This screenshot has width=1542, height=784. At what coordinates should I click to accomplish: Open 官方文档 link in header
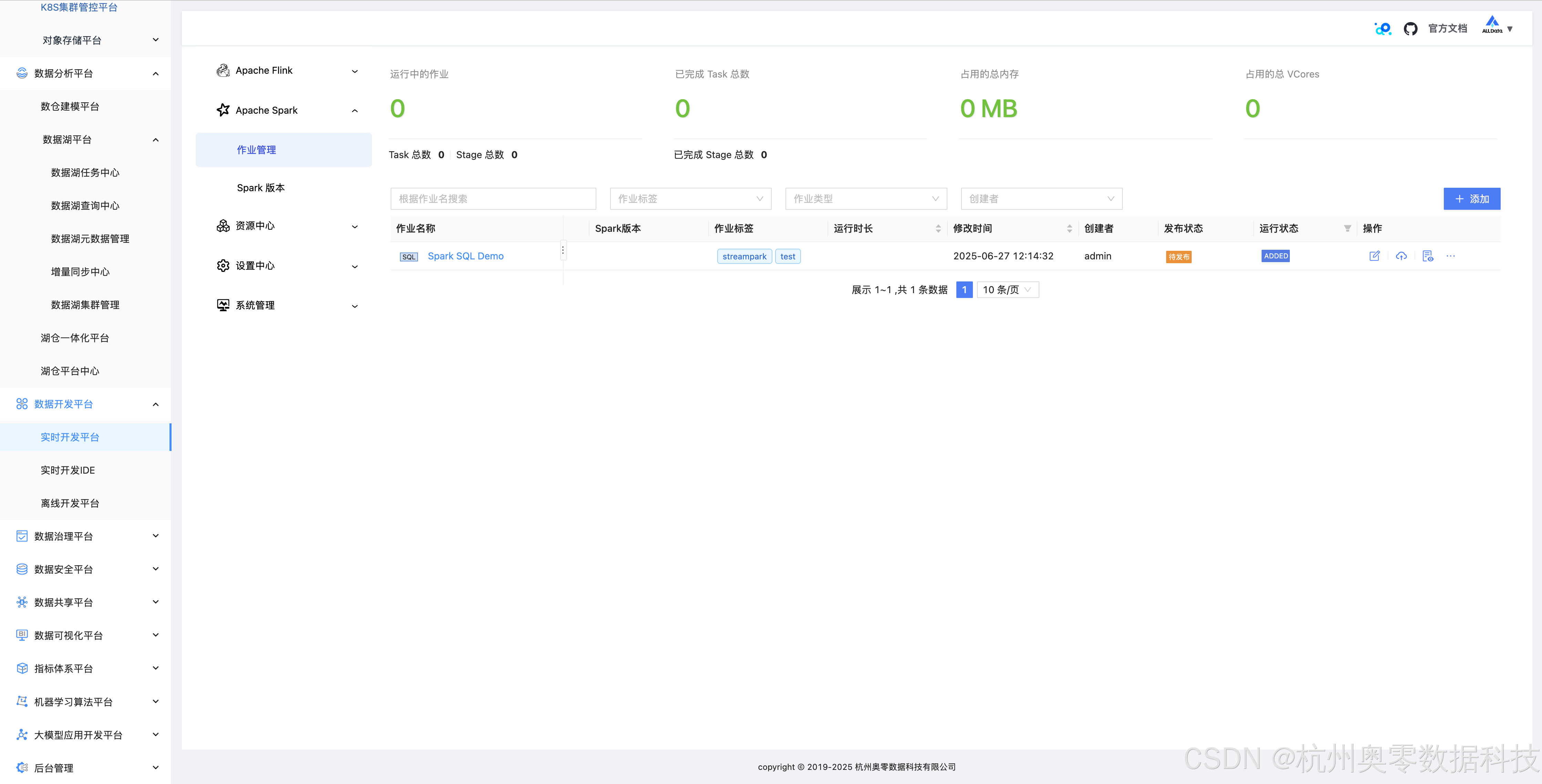pyautogui.click(x=1447, y=29)
